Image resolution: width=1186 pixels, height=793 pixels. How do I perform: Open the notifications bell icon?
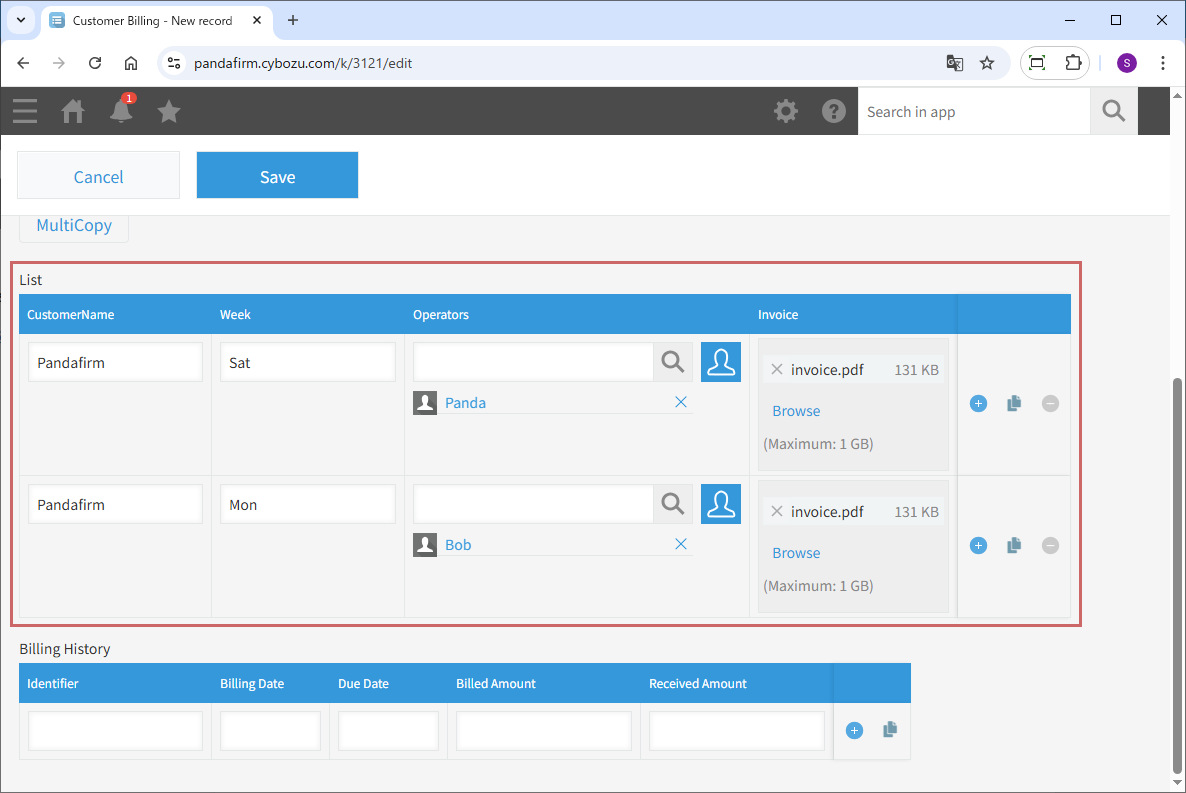point(121,112)
